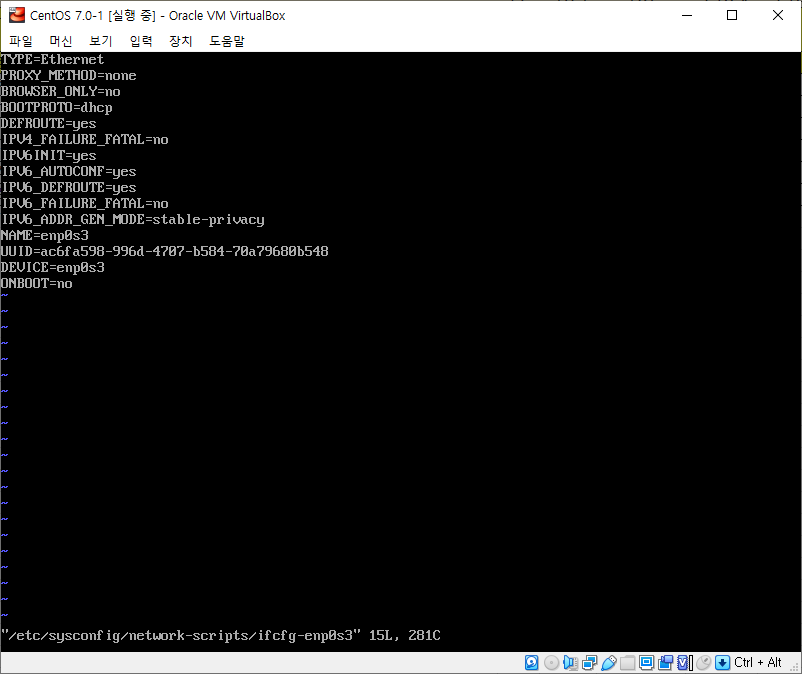The width and height of the screenshot is (802, 674).
Task: Open the recording status indicator
Action: tap(665, 663)
